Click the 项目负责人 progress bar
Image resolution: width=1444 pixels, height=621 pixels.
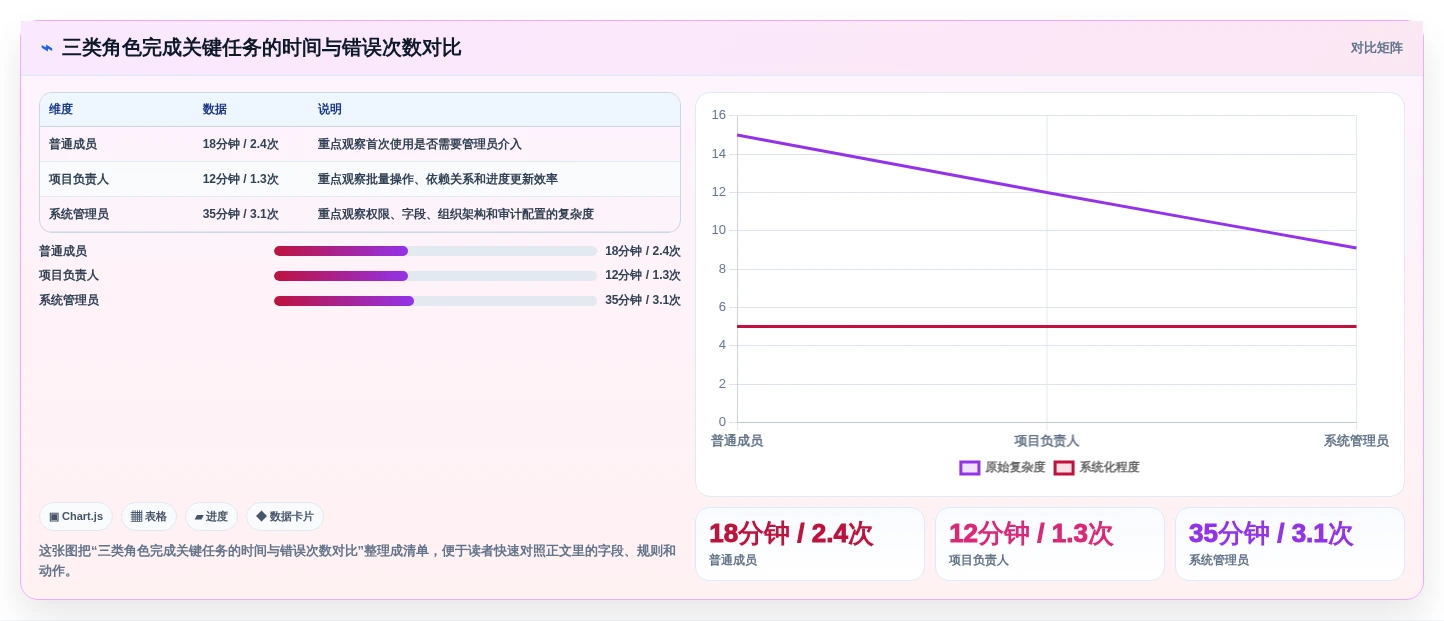pyautogui.click(x=435, y=276)
